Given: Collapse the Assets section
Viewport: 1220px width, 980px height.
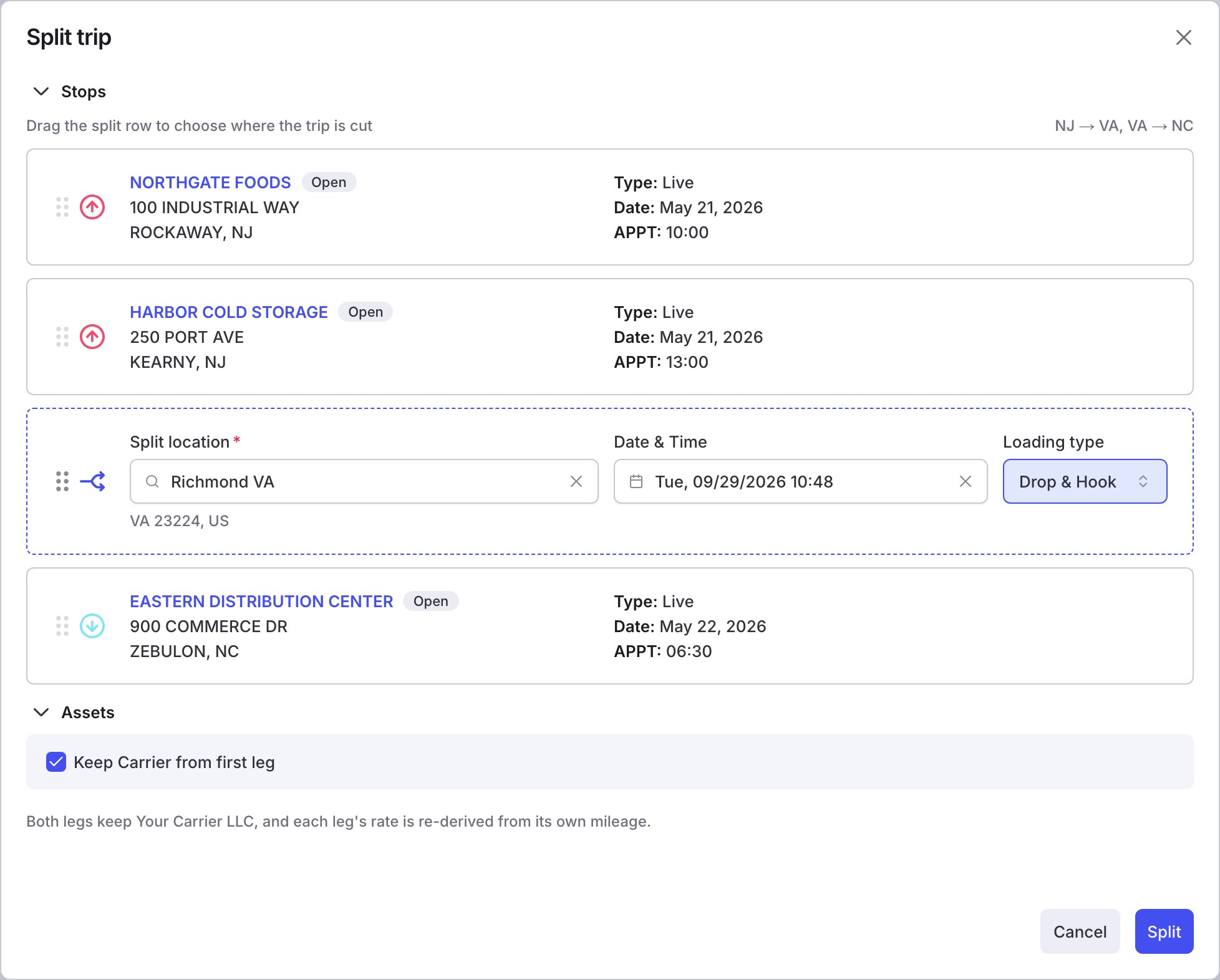Looking at the screenshot, I should tap(41, 713).
